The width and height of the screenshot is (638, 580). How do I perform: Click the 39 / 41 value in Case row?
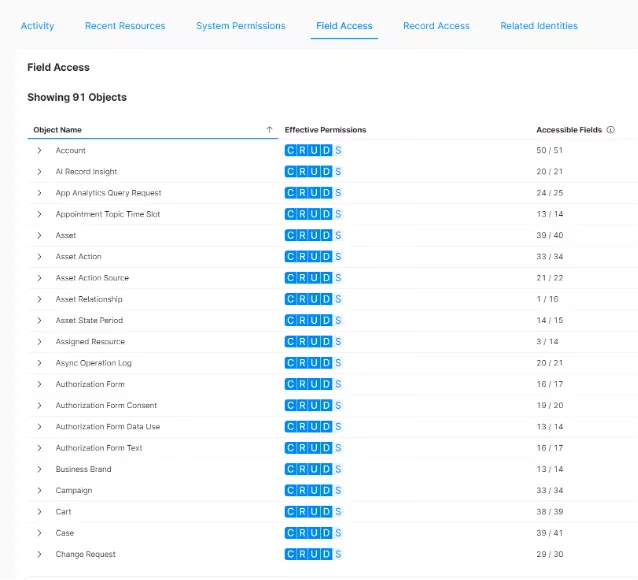point(549,533)
